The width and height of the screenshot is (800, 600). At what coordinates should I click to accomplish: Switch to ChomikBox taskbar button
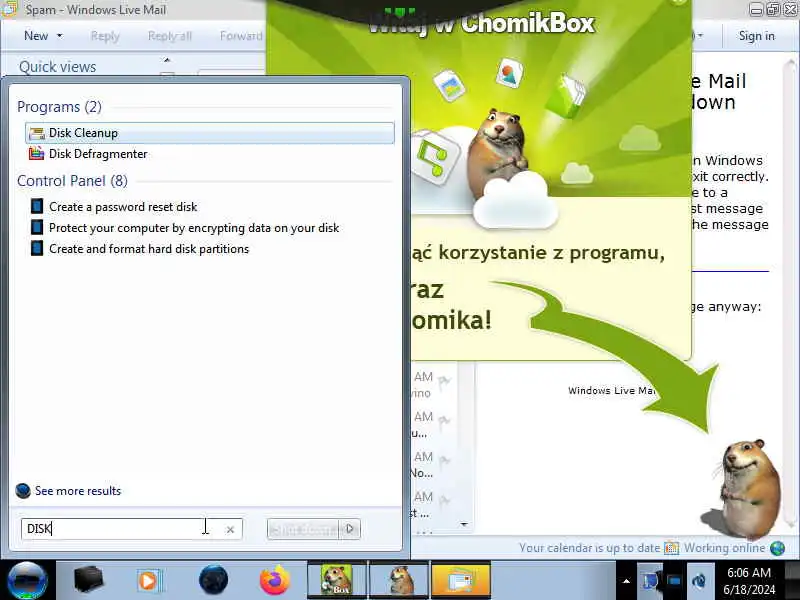point(337,580)
